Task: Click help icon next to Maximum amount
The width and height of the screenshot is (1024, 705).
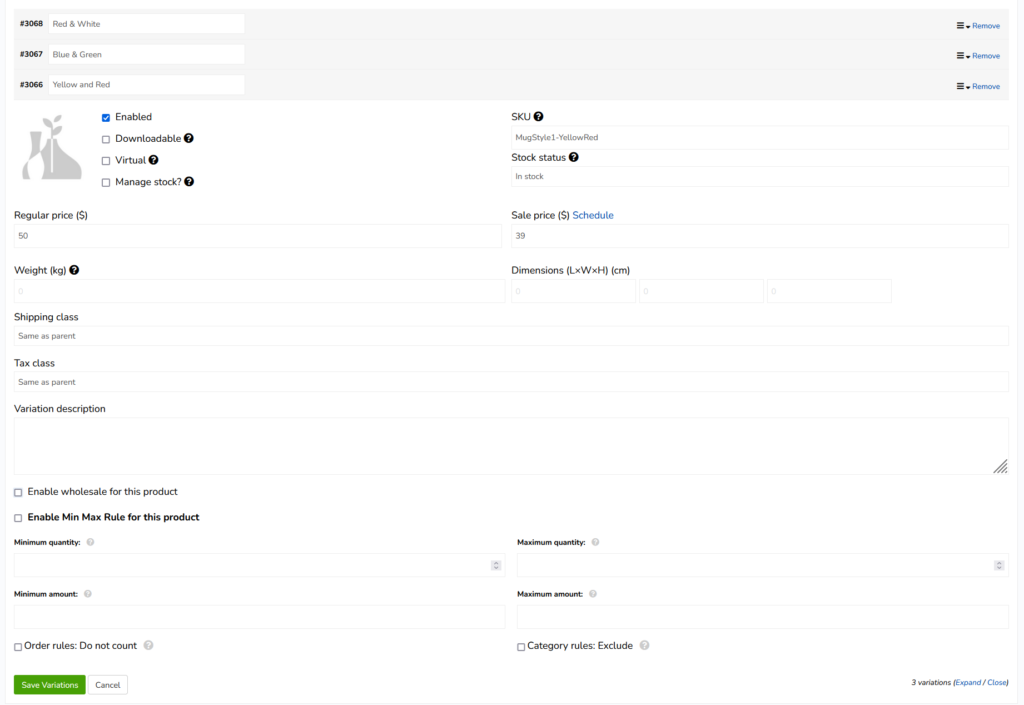Action: pyautogui.click(x=593, y=594)
